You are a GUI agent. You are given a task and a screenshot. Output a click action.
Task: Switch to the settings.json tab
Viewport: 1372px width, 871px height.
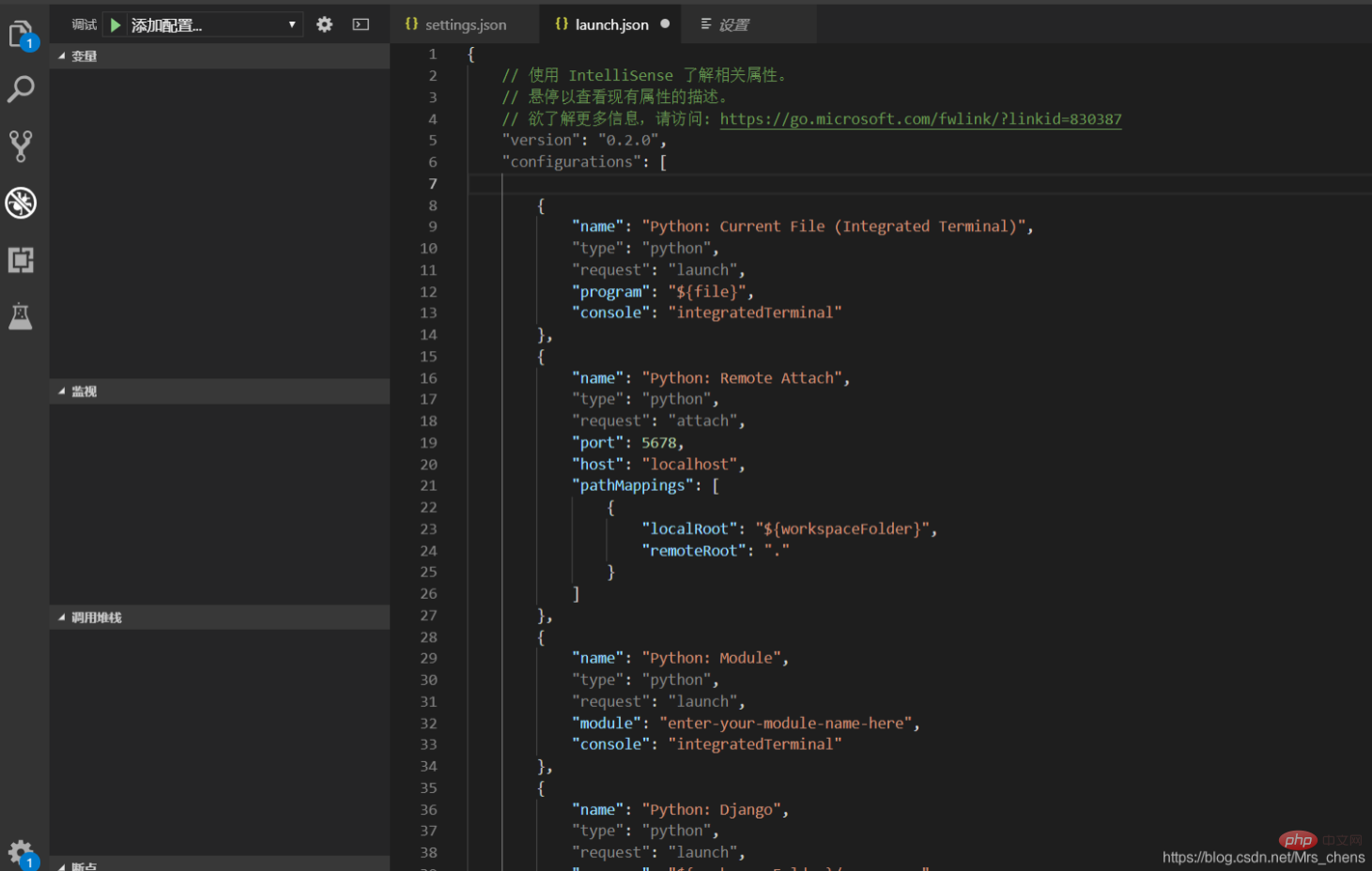[x=465, y=24]
